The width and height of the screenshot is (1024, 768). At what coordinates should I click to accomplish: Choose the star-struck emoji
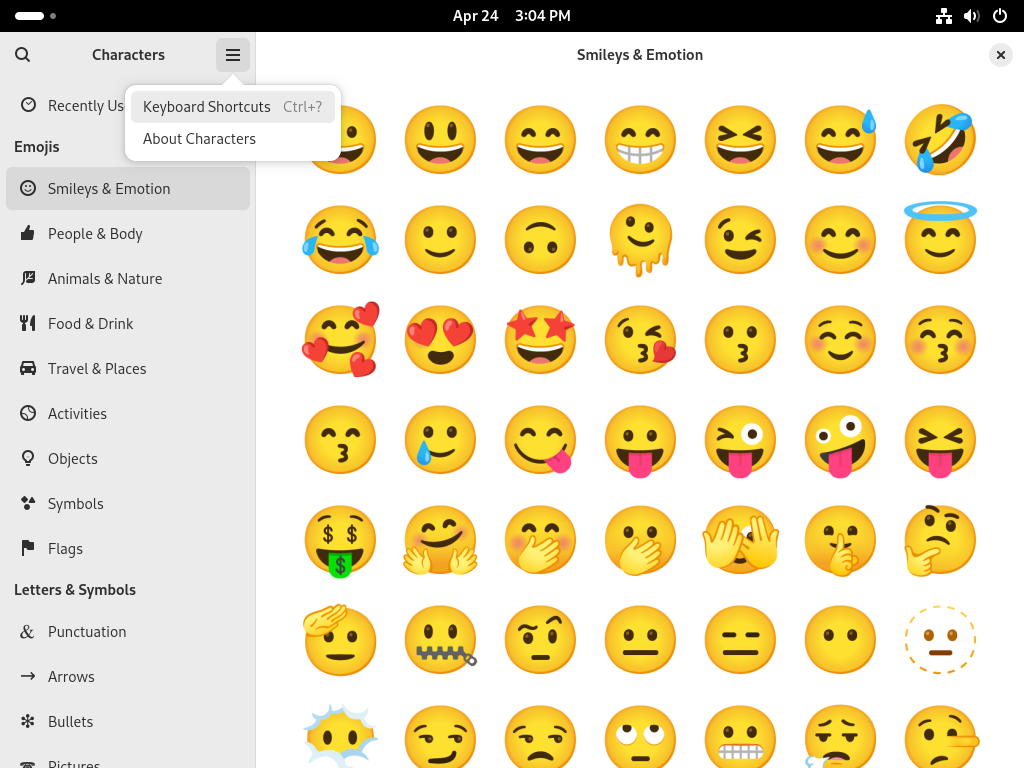(540, 340)
